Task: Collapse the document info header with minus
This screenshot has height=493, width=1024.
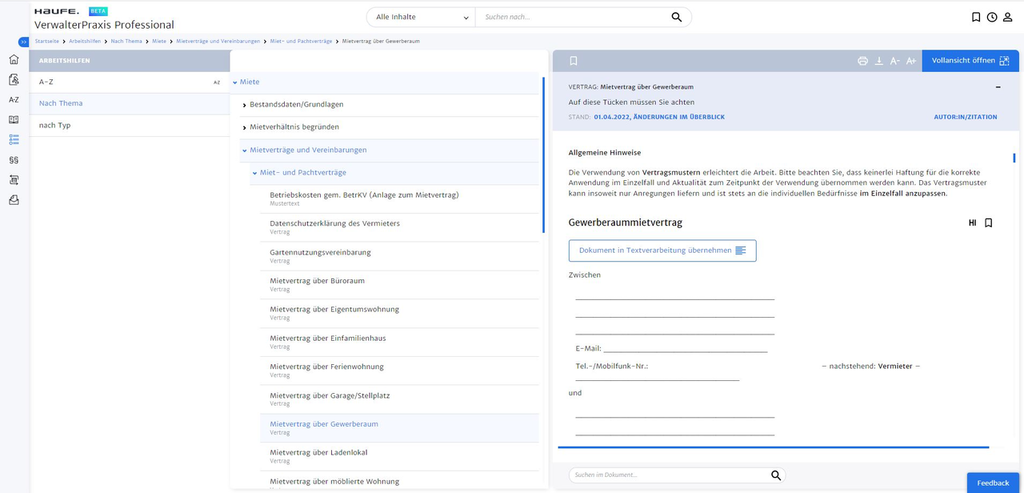Action: click(x=998, y=87)
